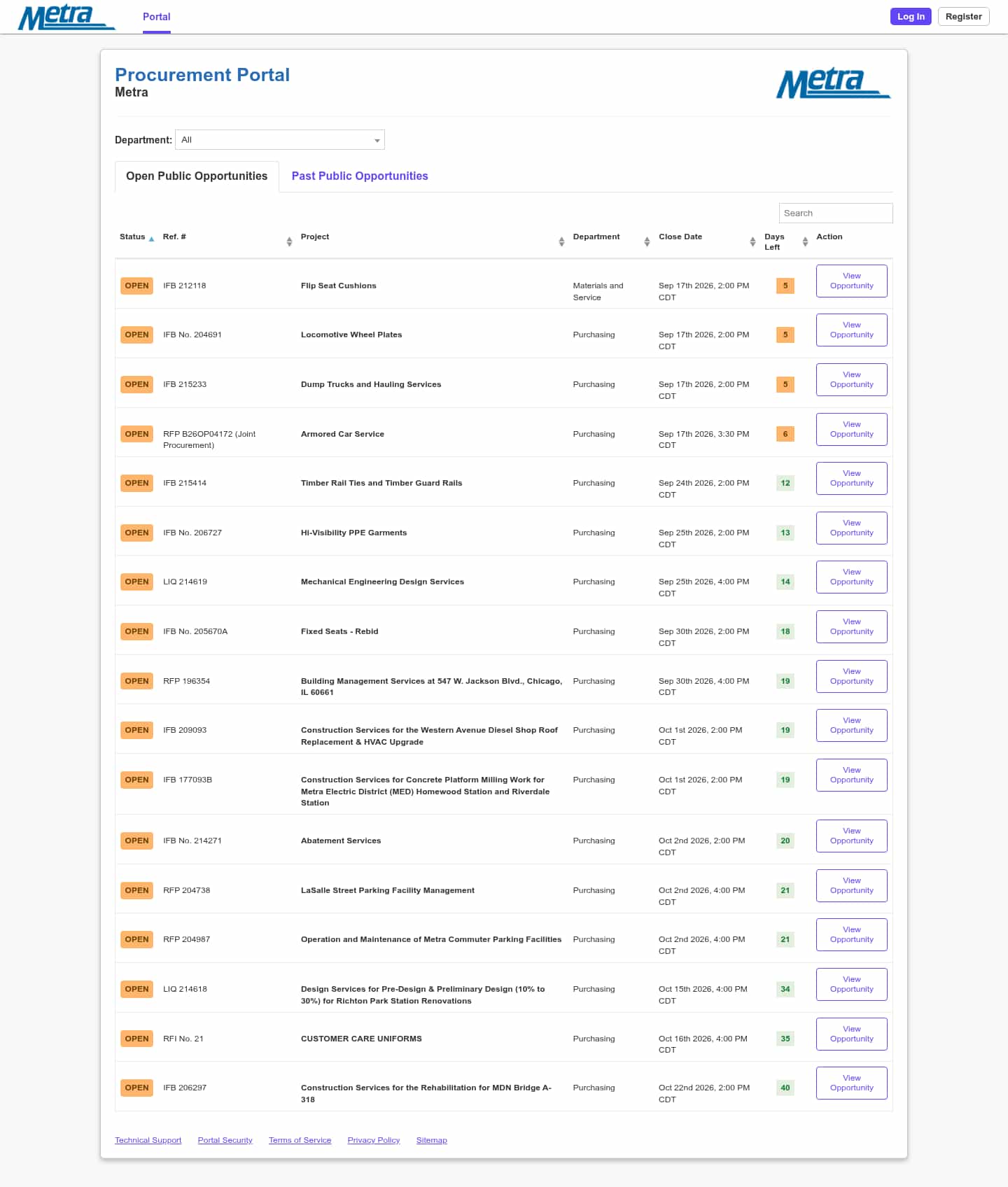The width and height of the screenshot is (1008, 1187).
Task: Click reference number IFB 206297
Action: coord(185,1088)
